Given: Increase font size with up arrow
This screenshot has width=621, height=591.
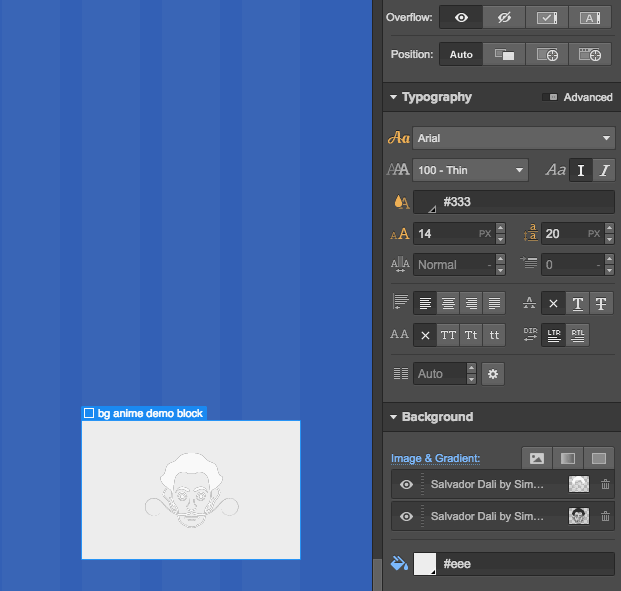Looking at the screenshot, I should point(500,228).
